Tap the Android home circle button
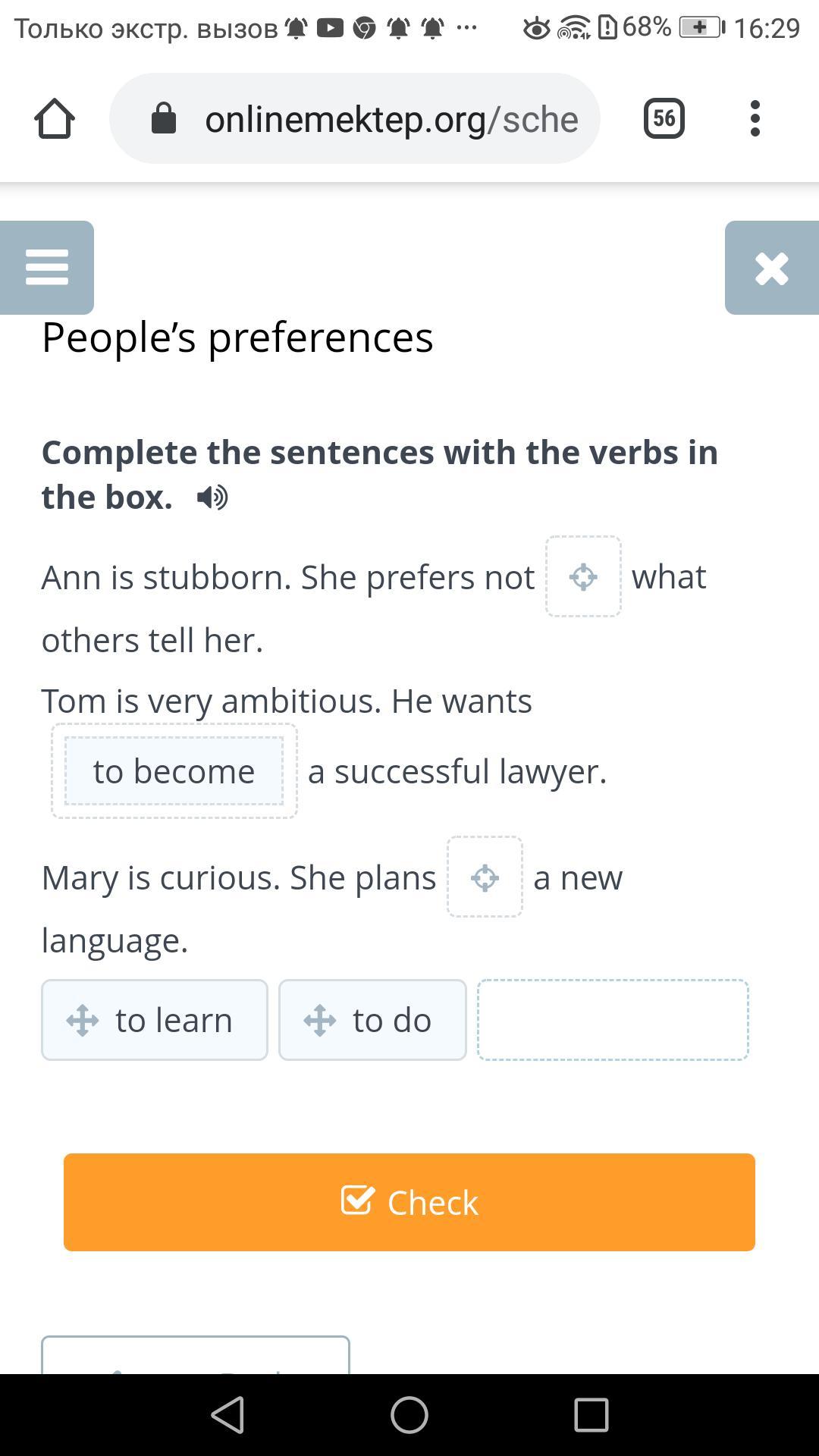This screenshot has width=819, height=1456. coord(409,1415)
